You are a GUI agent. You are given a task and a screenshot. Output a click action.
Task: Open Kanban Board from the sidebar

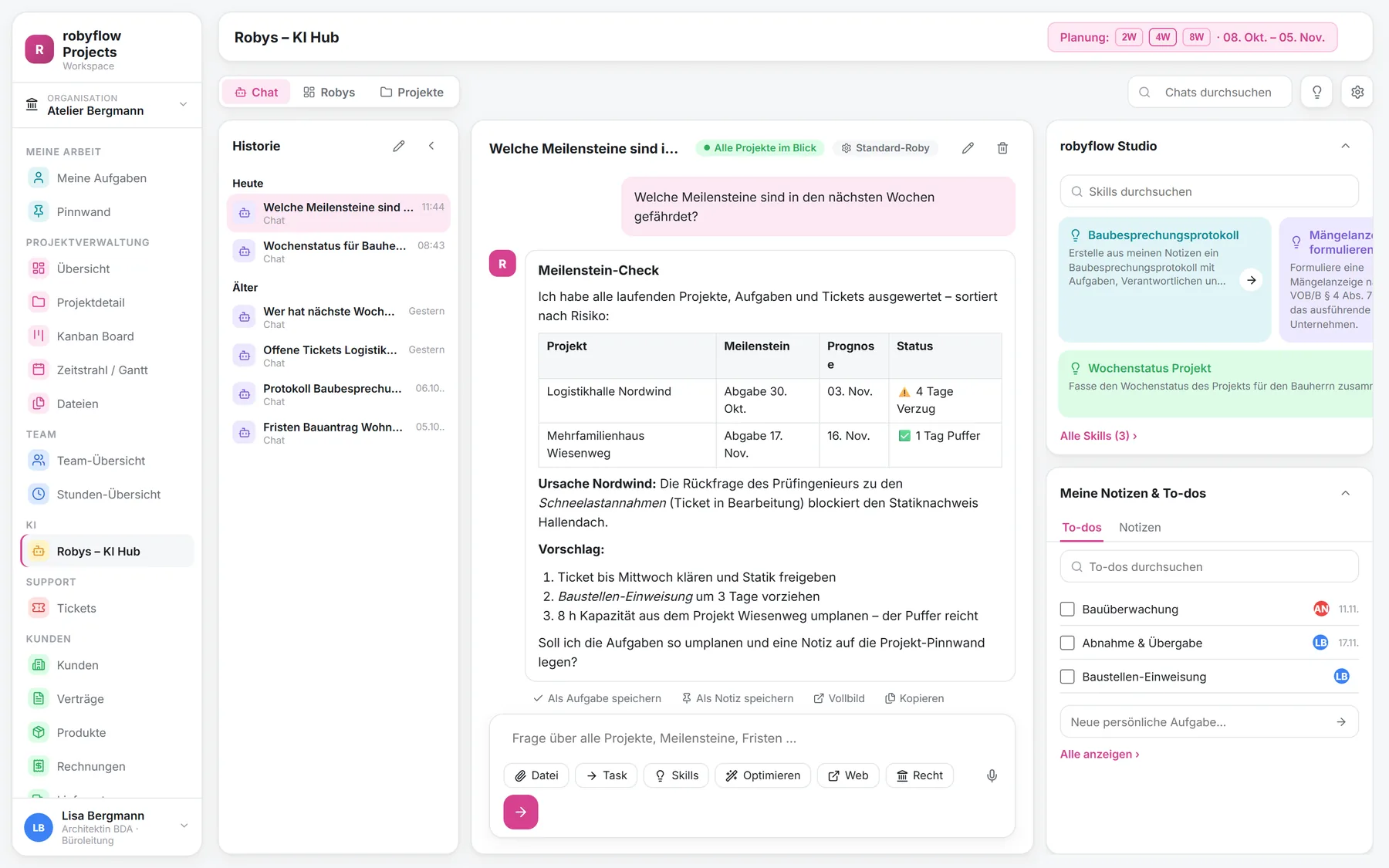[107, 336]
